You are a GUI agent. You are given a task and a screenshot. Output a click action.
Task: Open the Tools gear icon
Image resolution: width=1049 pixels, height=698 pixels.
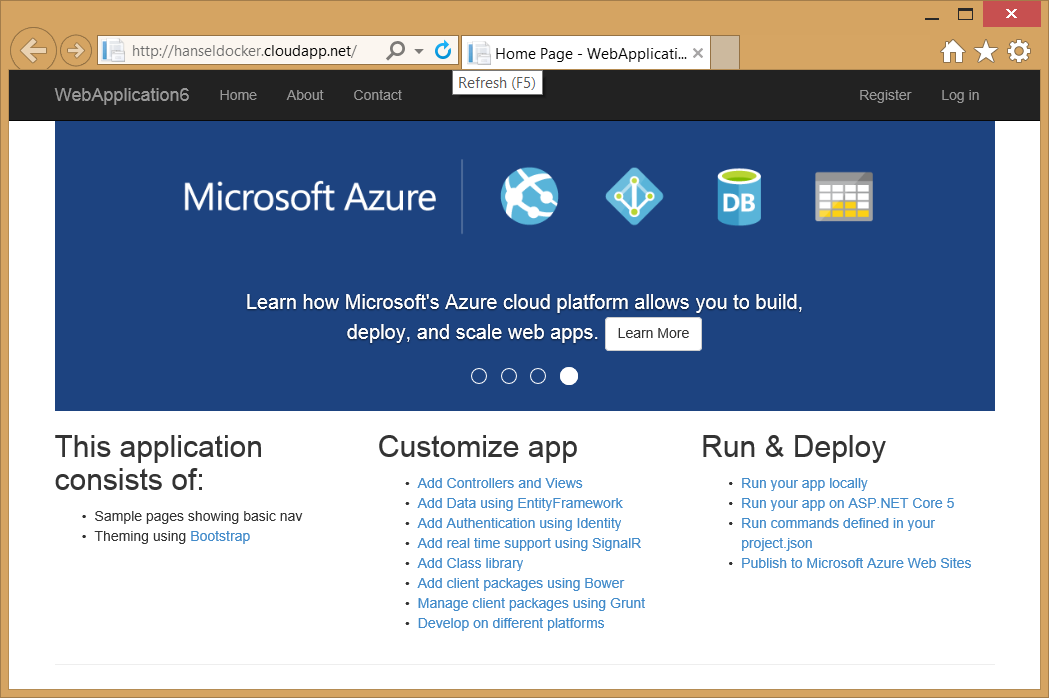[1019, 51]
